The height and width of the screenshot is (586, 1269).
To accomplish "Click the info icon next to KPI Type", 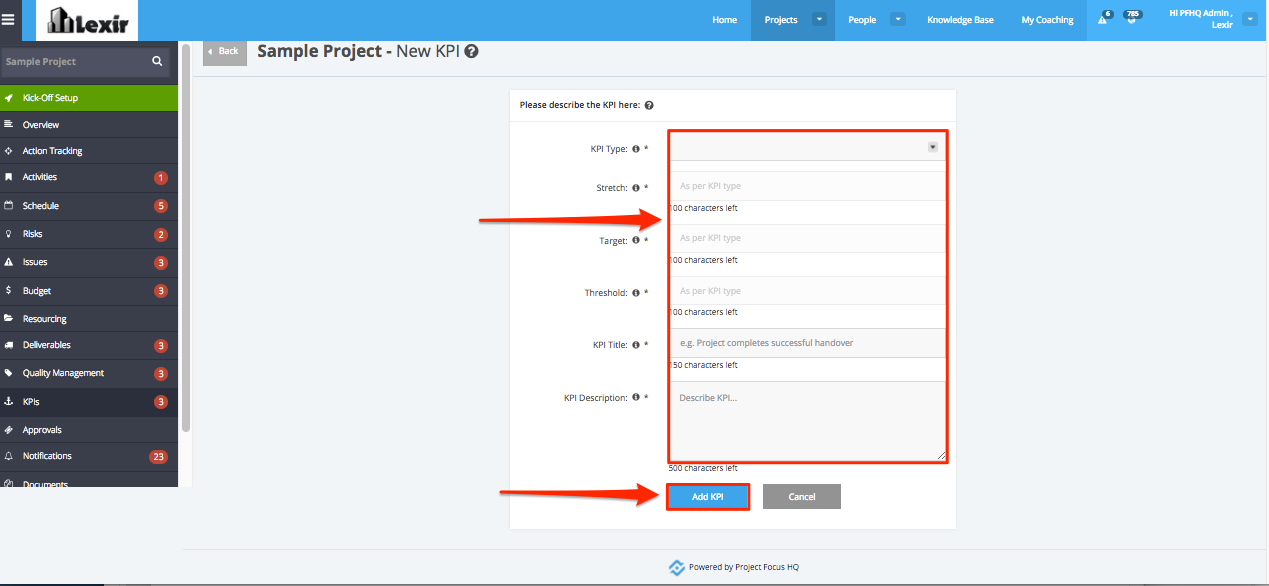I will 636,149.
